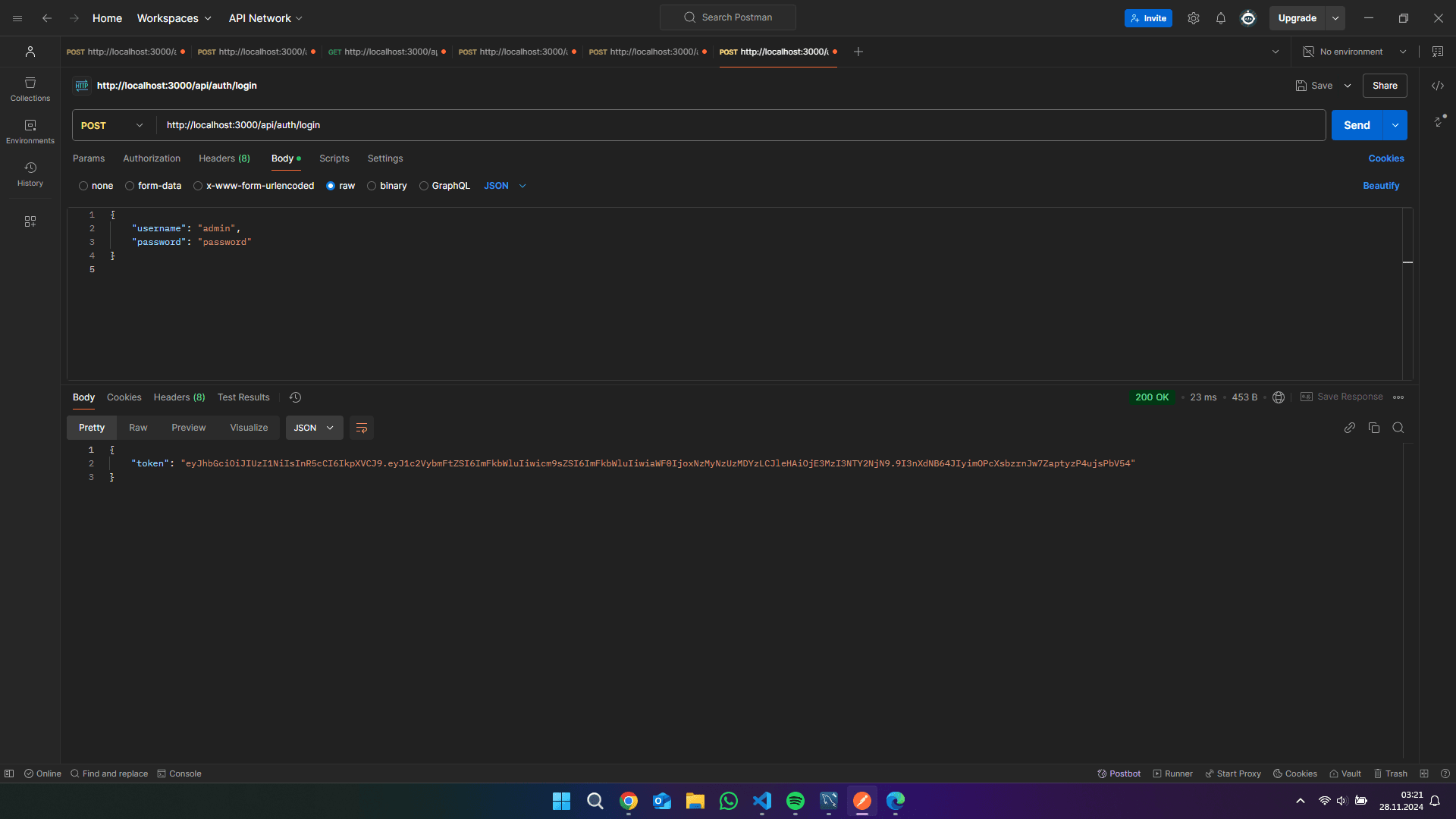Open the No environment selector

(1353, 51)
